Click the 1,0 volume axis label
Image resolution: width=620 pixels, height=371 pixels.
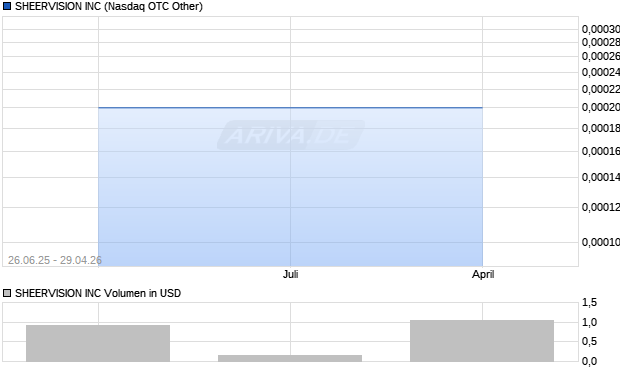point(589,322)
